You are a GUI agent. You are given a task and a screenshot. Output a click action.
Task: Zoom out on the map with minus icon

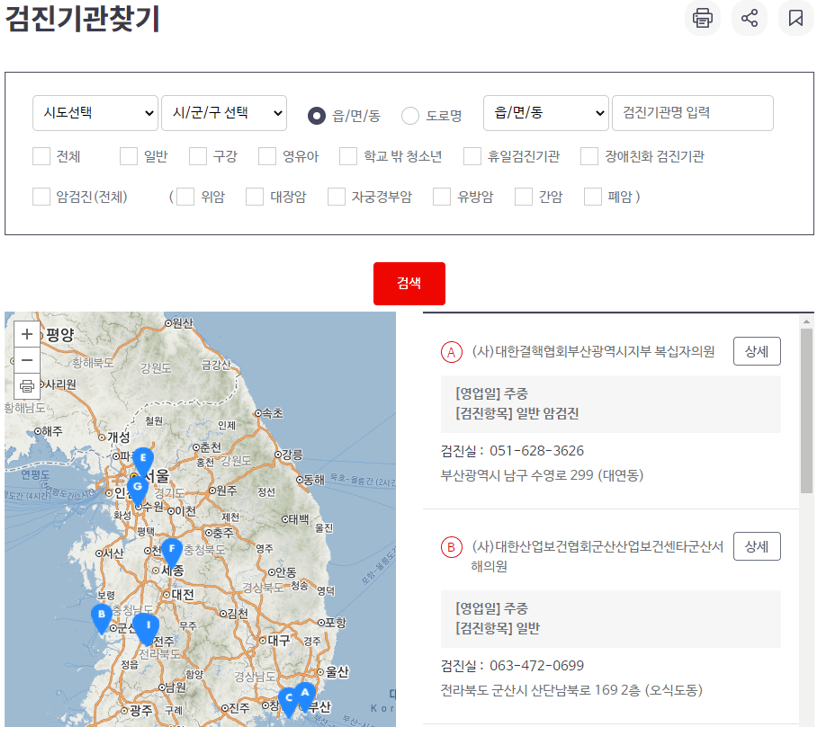26,360
